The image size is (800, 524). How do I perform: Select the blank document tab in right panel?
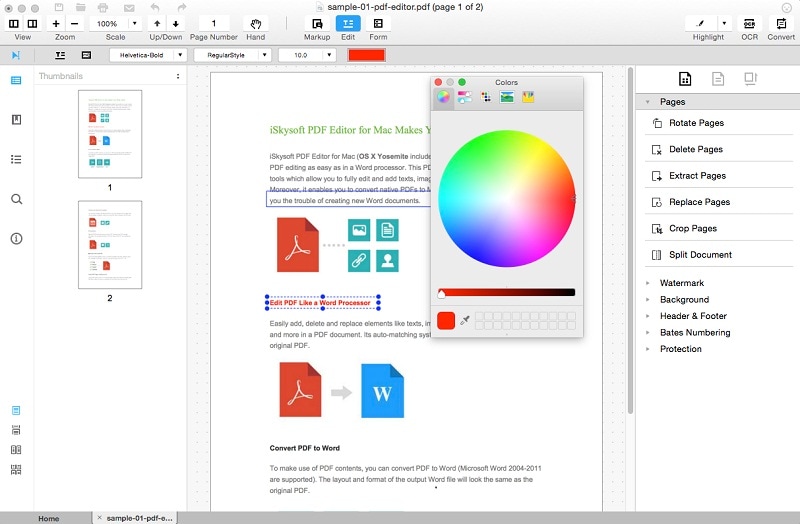click(x=718, y=79)
